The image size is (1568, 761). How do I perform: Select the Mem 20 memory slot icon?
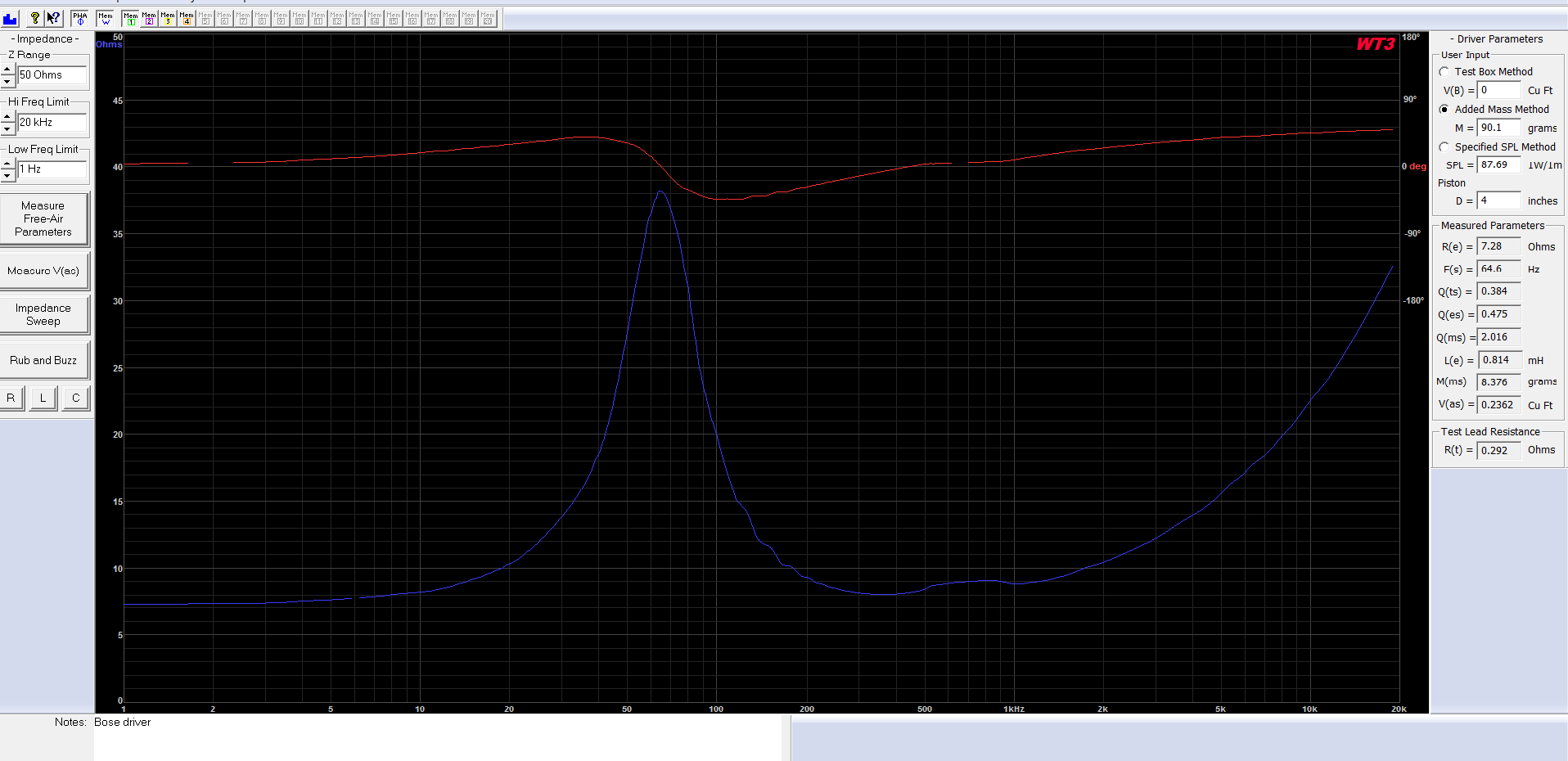coord(488,18)
